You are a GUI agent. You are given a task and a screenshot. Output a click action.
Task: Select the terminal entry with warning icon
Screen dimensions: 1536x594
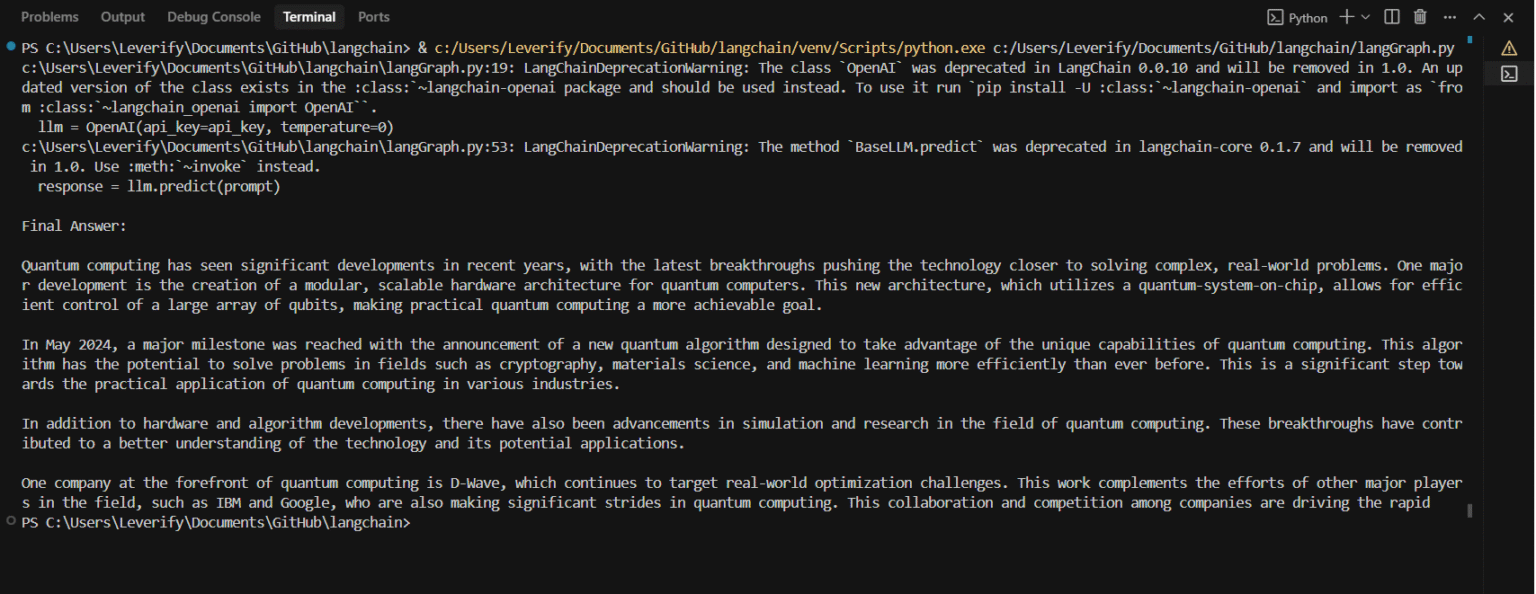click(x=1509, y=48)
